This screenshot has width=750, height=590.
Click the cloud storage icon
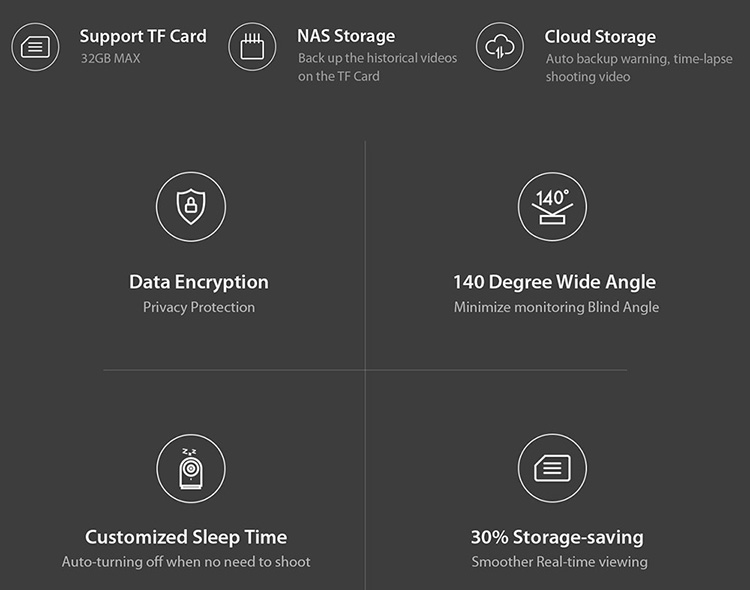click(x=499, y=47)
